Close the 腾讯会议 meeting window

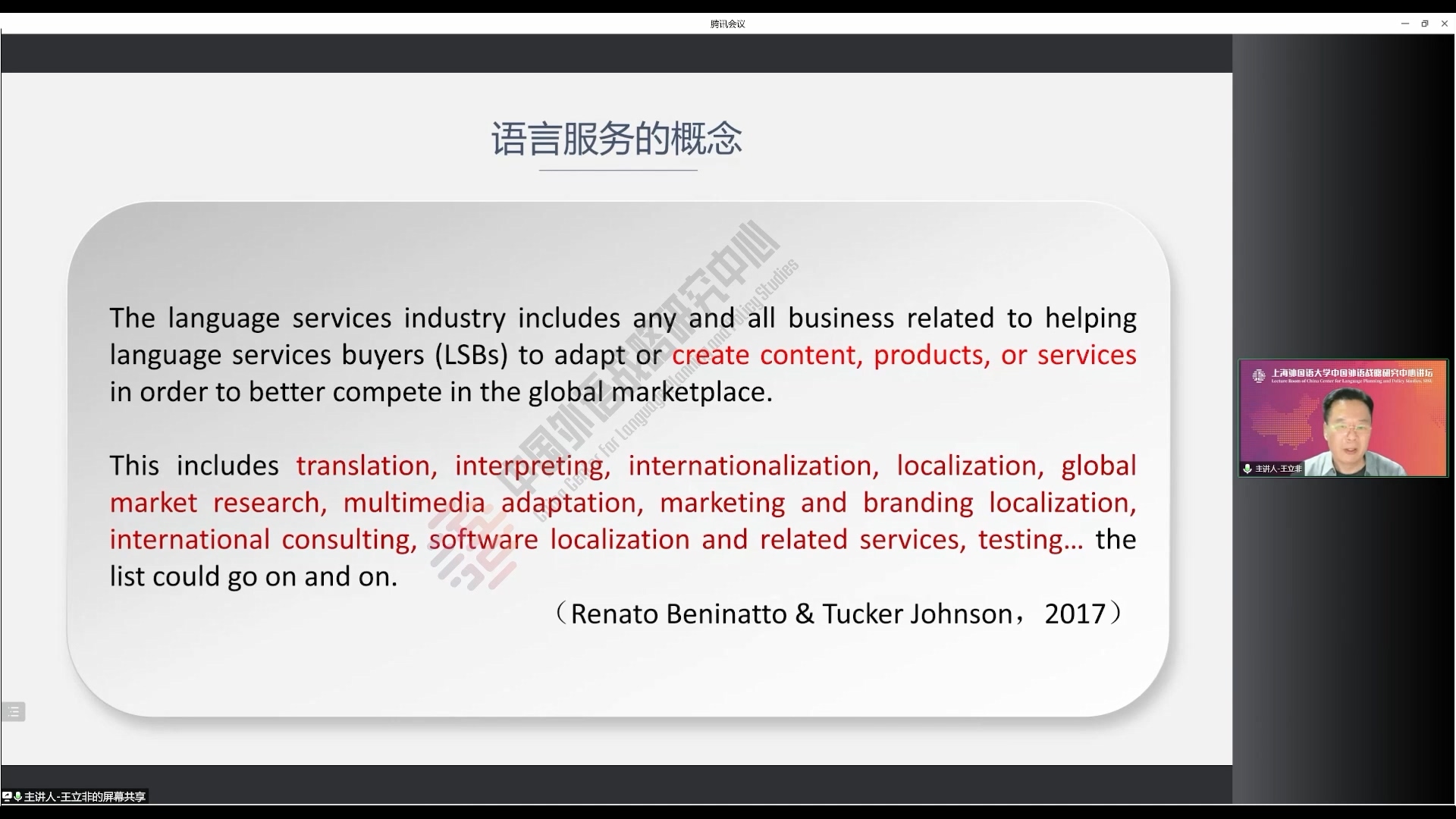(1444, 24)
